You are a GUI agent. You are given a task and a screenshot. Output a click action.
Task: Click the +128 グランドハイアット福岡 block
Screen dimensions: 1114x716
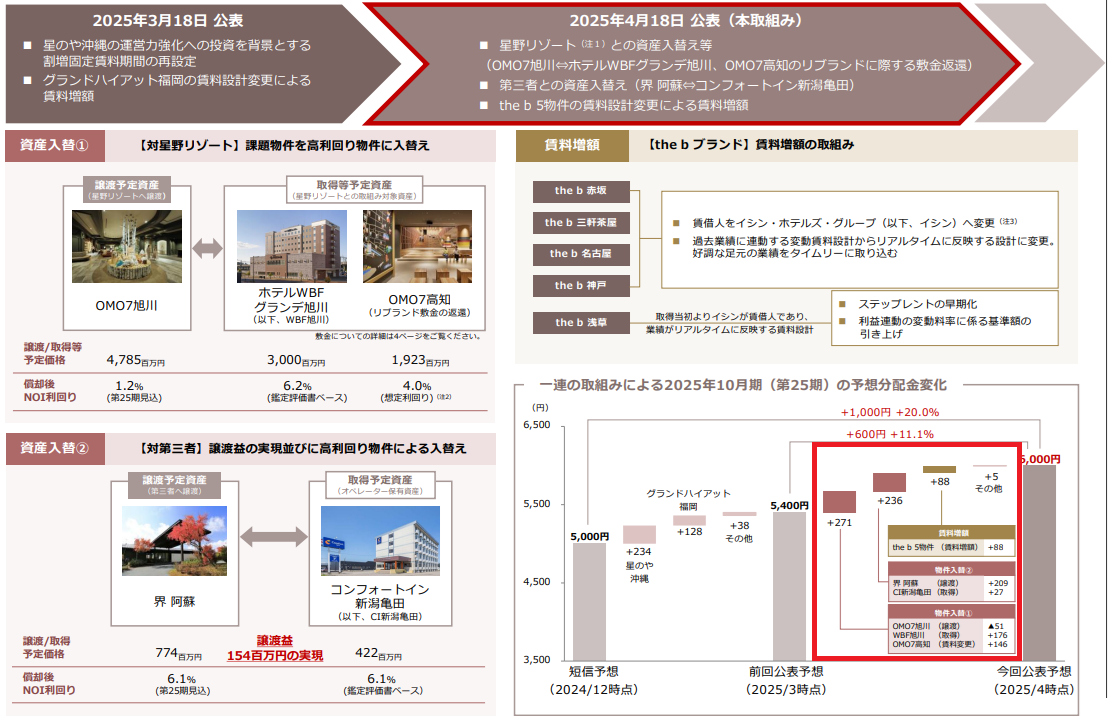click(x=689, y=521)
